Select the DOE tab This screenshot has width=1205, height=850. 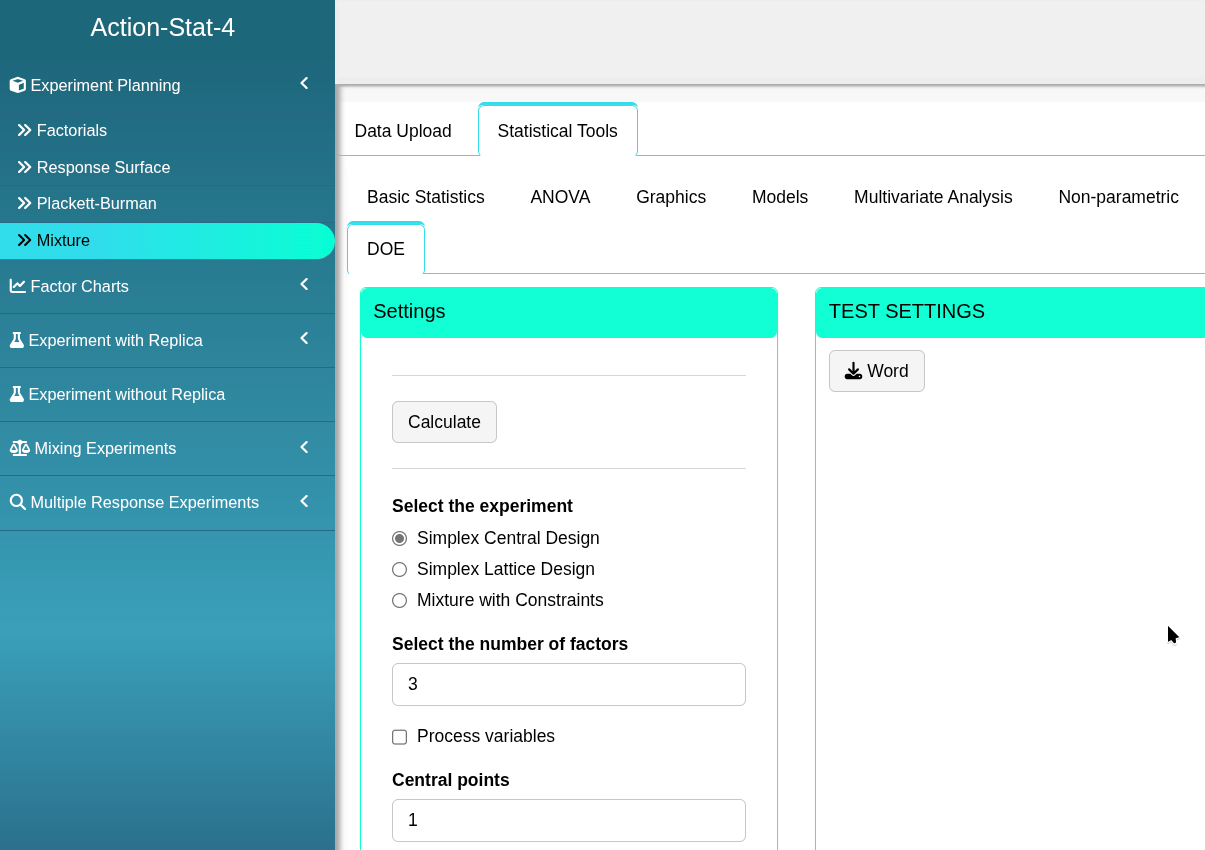pyautogui.click(x=386, y=248)
